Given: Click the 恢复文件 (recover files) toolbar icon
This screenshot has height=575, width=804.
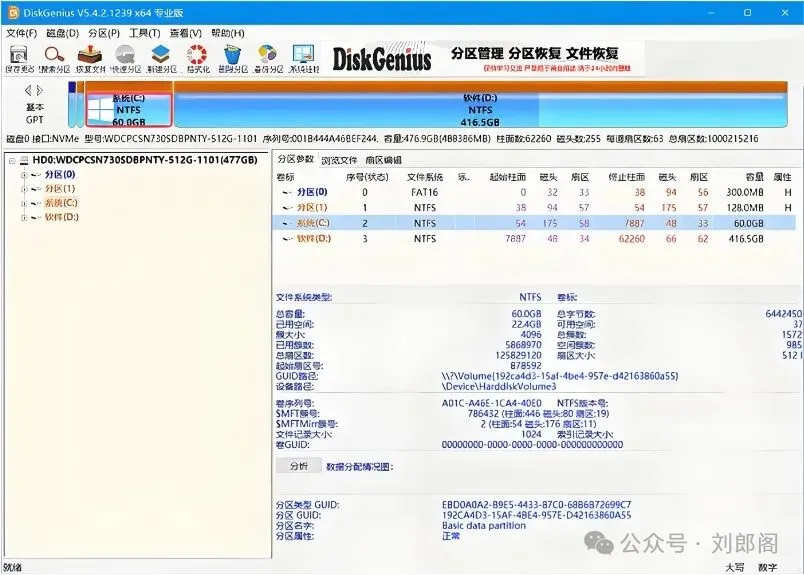Looking at the screenshot, I should coord(90,54).
